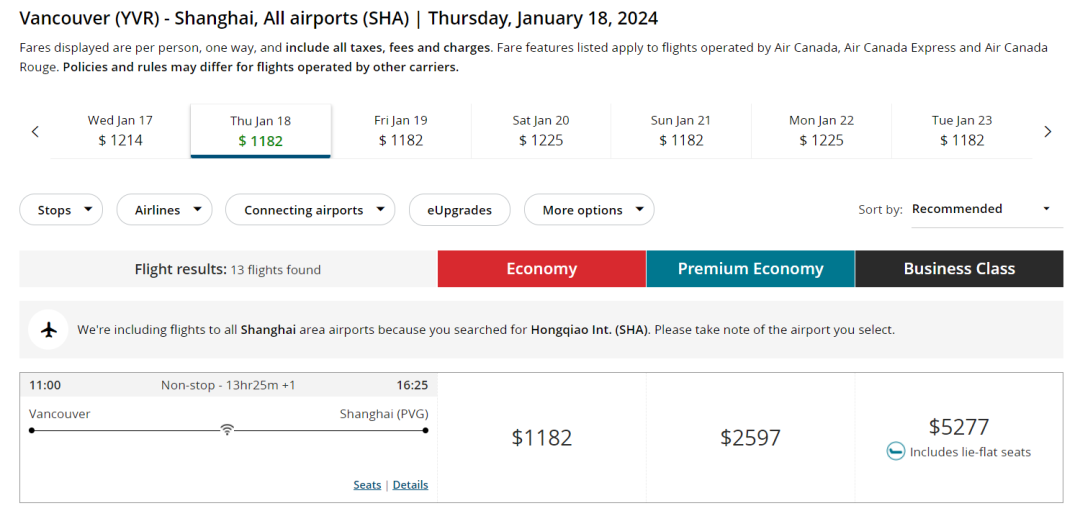1080x511 pixels.
Task: Open the Stops filter dropdown
Action: [x=61, y=210]
